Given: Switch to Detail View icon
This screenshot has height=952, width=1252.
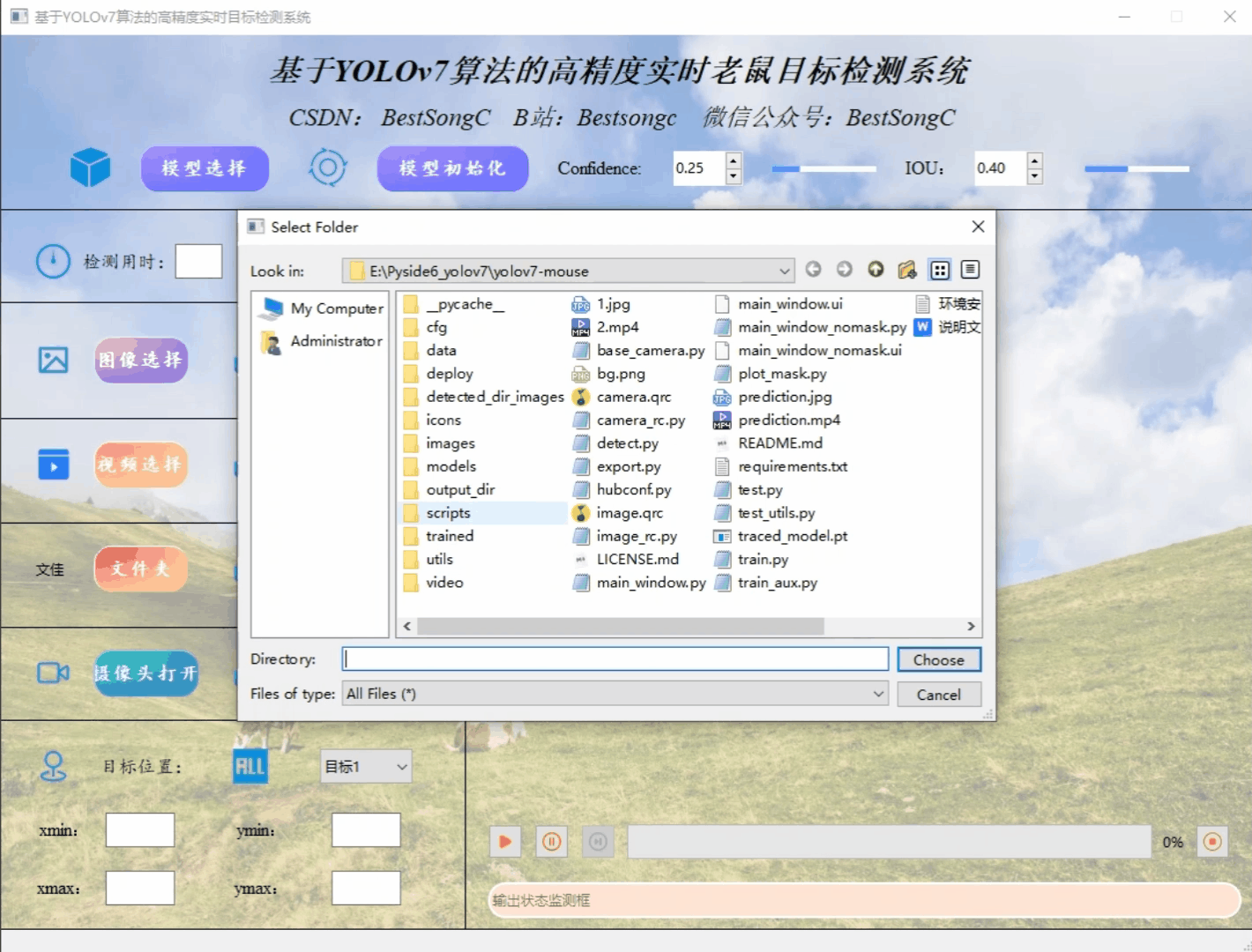Looking at the screenshot, I should point(970,270).
